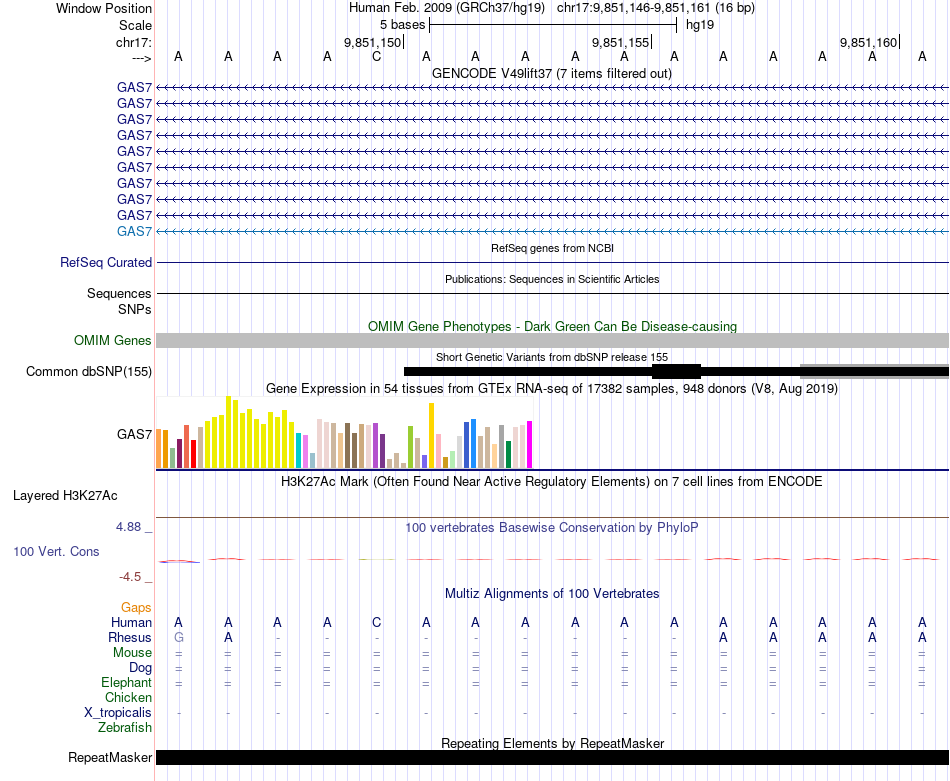Click the RepeatMasker track label
Image resolution: width=950 pixels, height=781 pixels.
[x=110, y=757]
